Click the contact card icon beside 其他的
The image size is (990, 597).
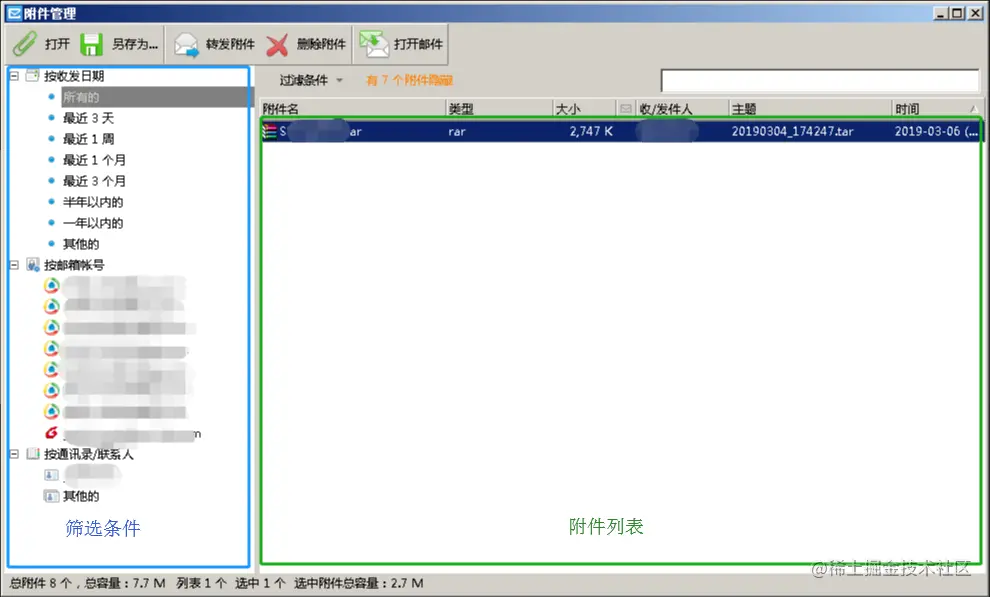point(51,496)
